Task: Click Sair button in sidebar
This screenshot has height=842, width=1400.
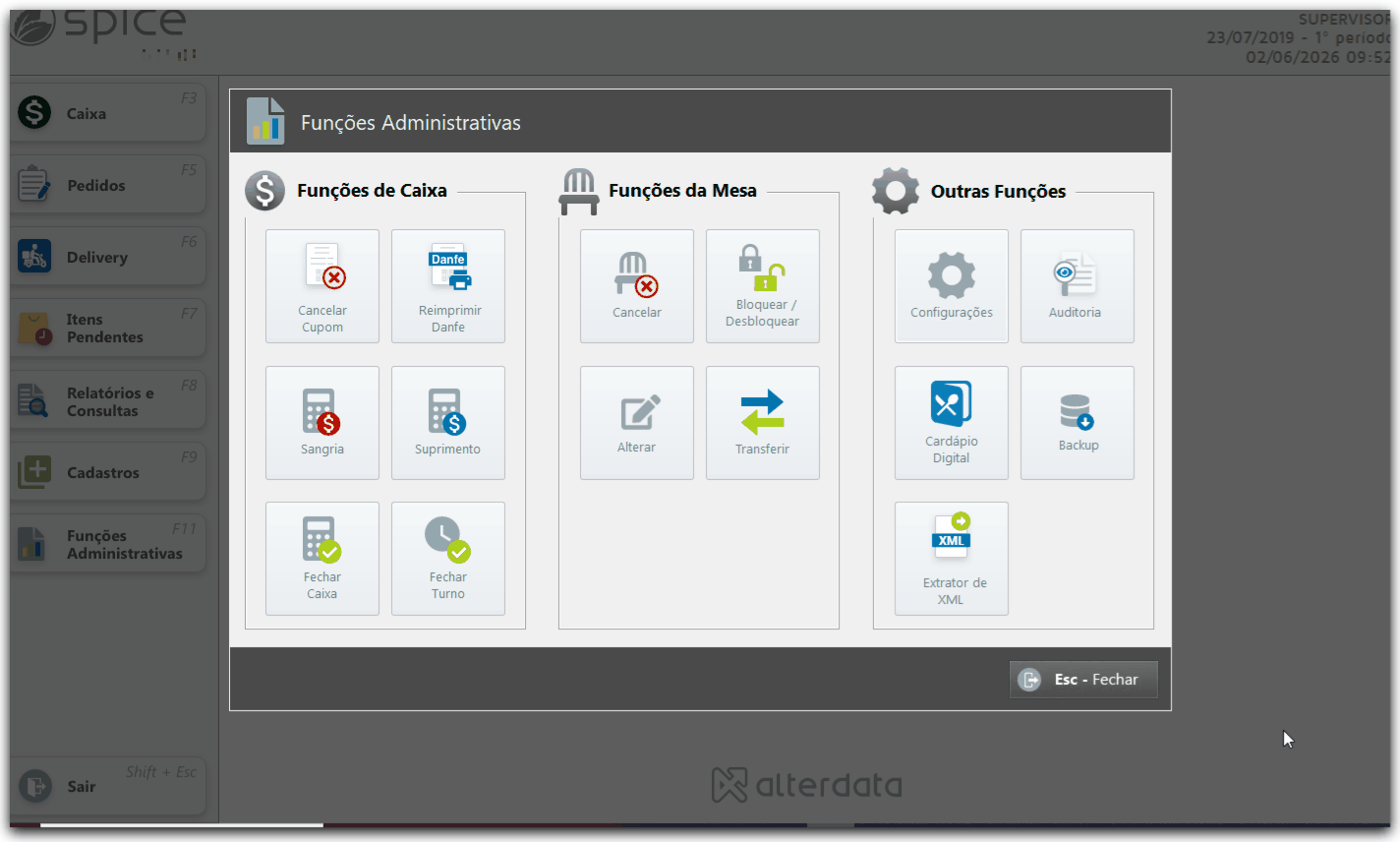Action: click(108, 786)
